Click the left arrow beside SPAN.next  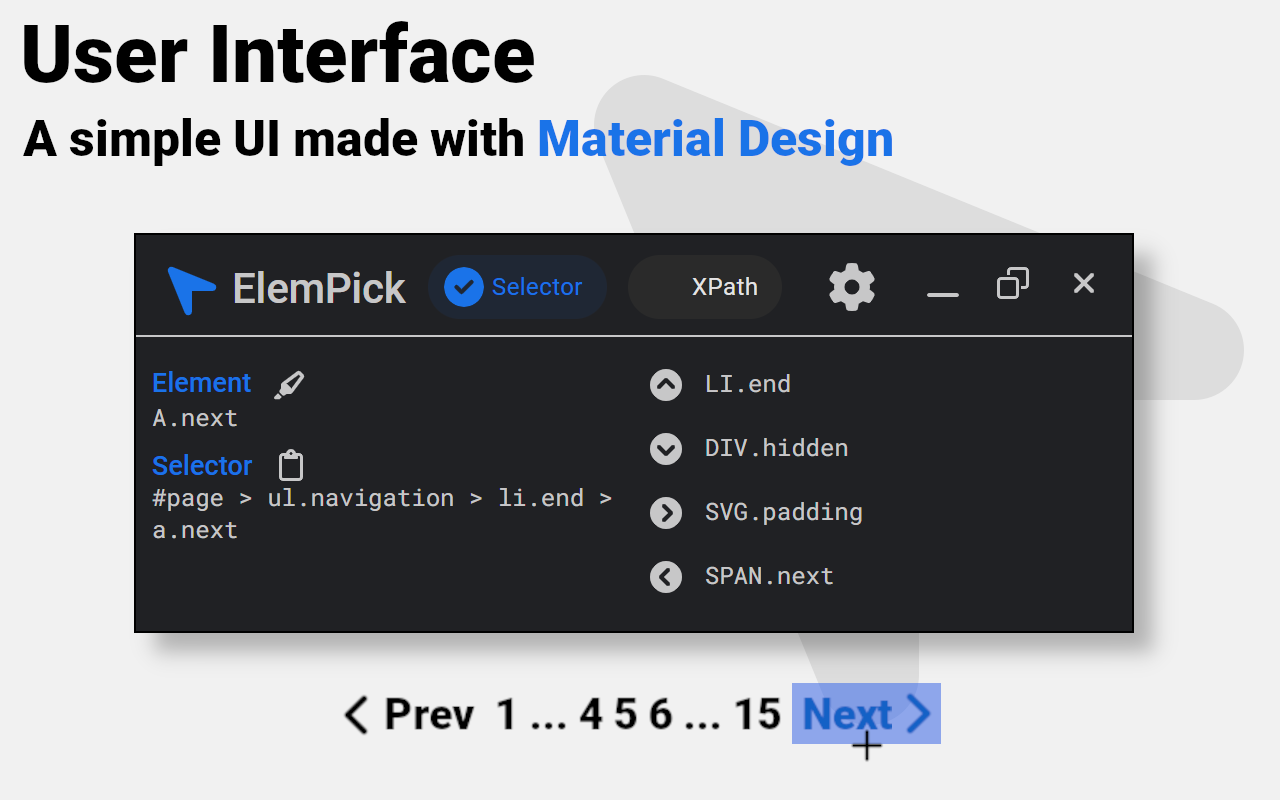[666, 576]
